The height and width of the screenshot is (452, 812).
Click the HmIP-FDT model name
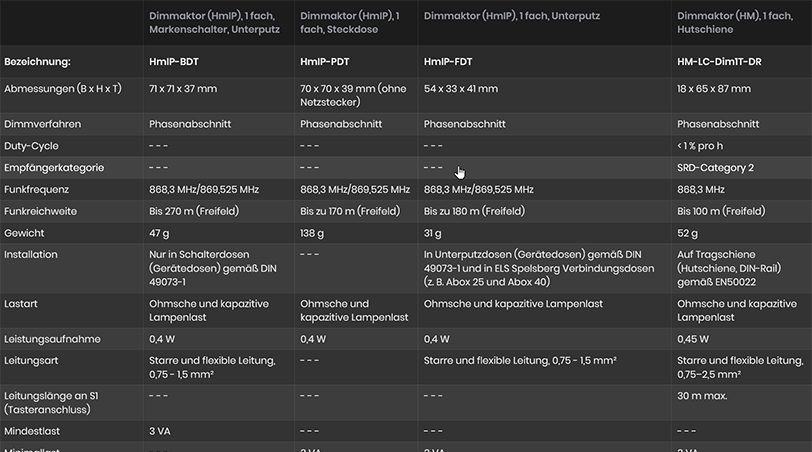448,62
